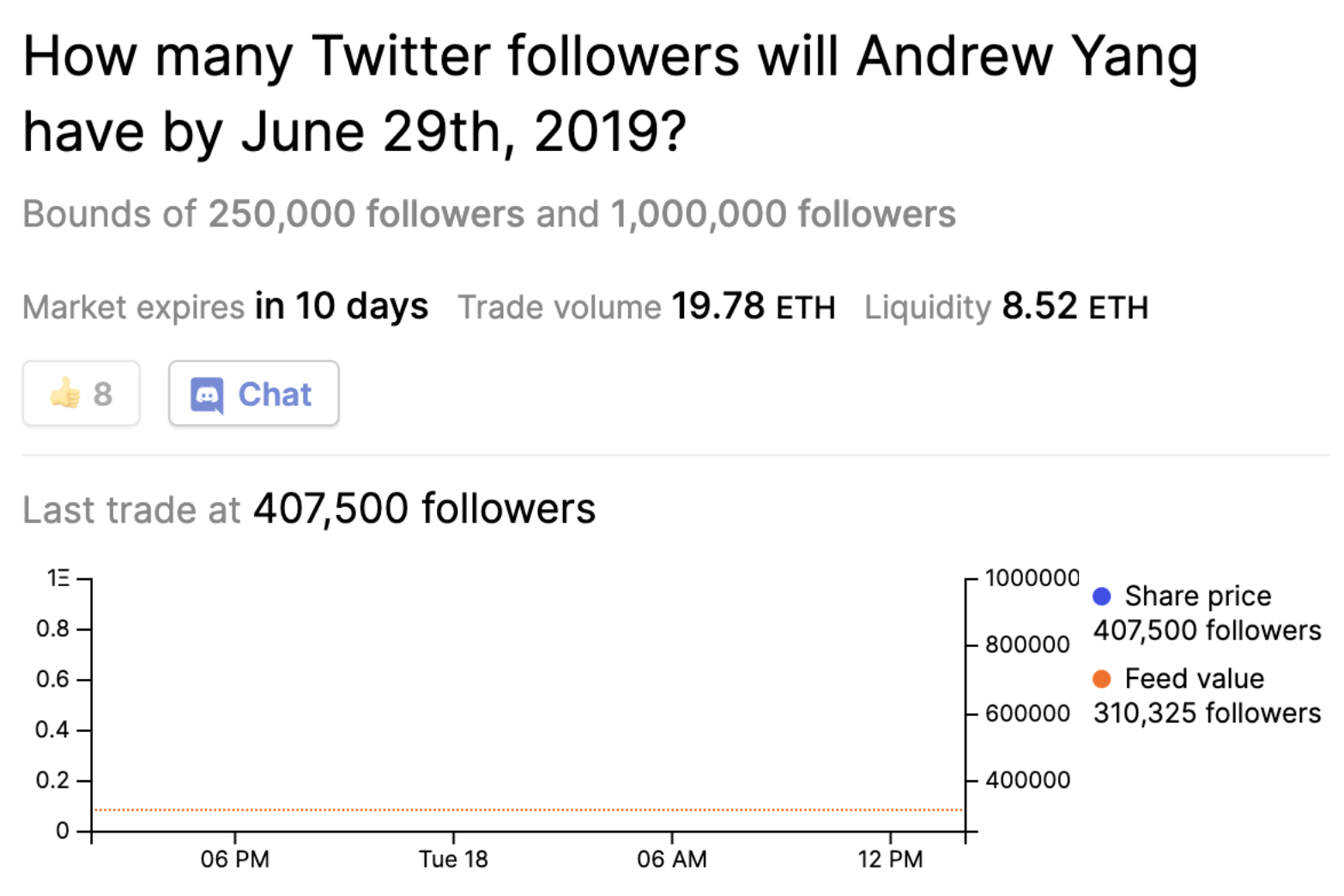The width and height of the screenshot is (1344, 896).
Task: Click the thumbs-up like icon
Action: [65, 394]
